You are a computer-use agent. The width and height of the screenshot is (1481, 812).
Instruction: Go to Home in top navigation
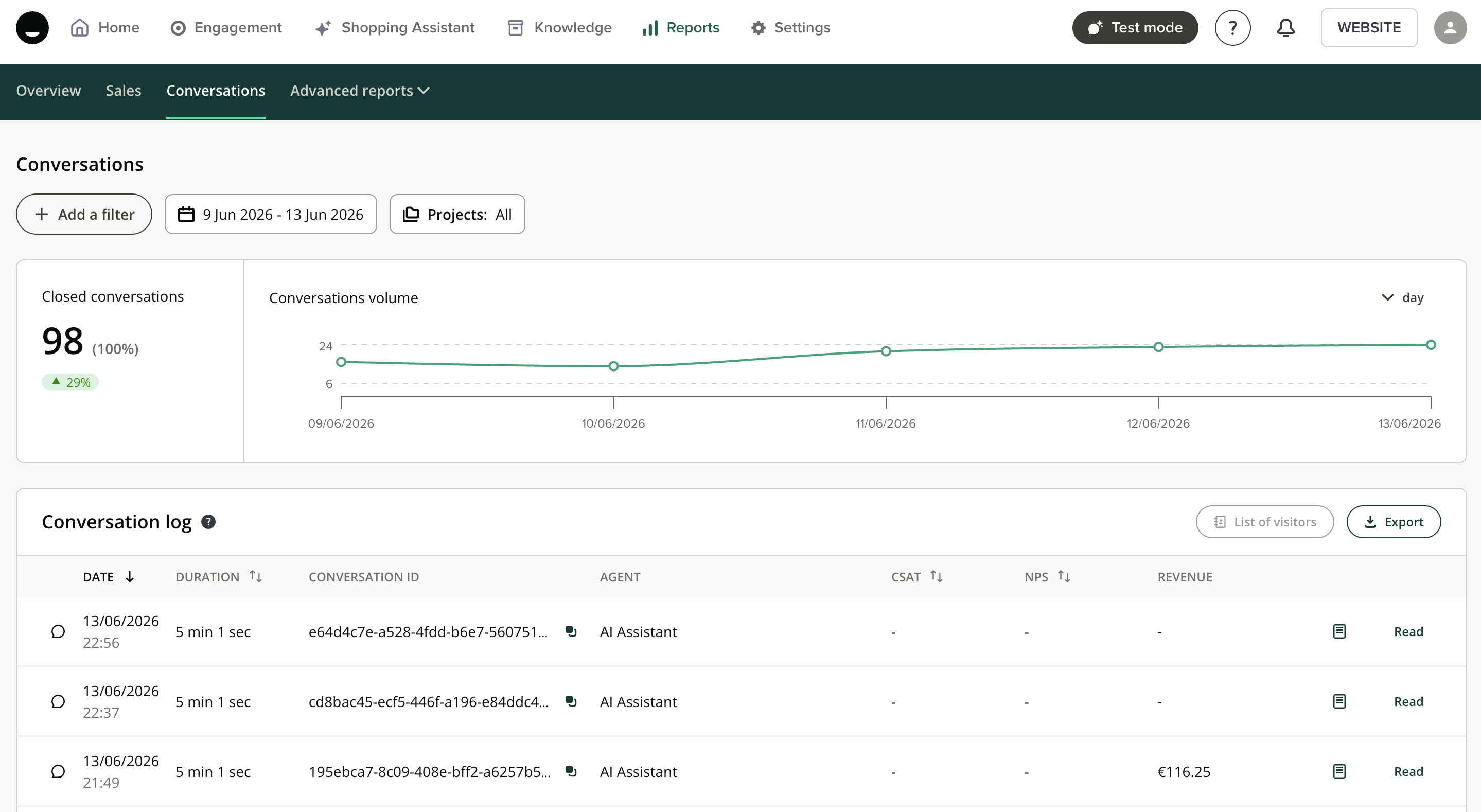pos(104,28)
